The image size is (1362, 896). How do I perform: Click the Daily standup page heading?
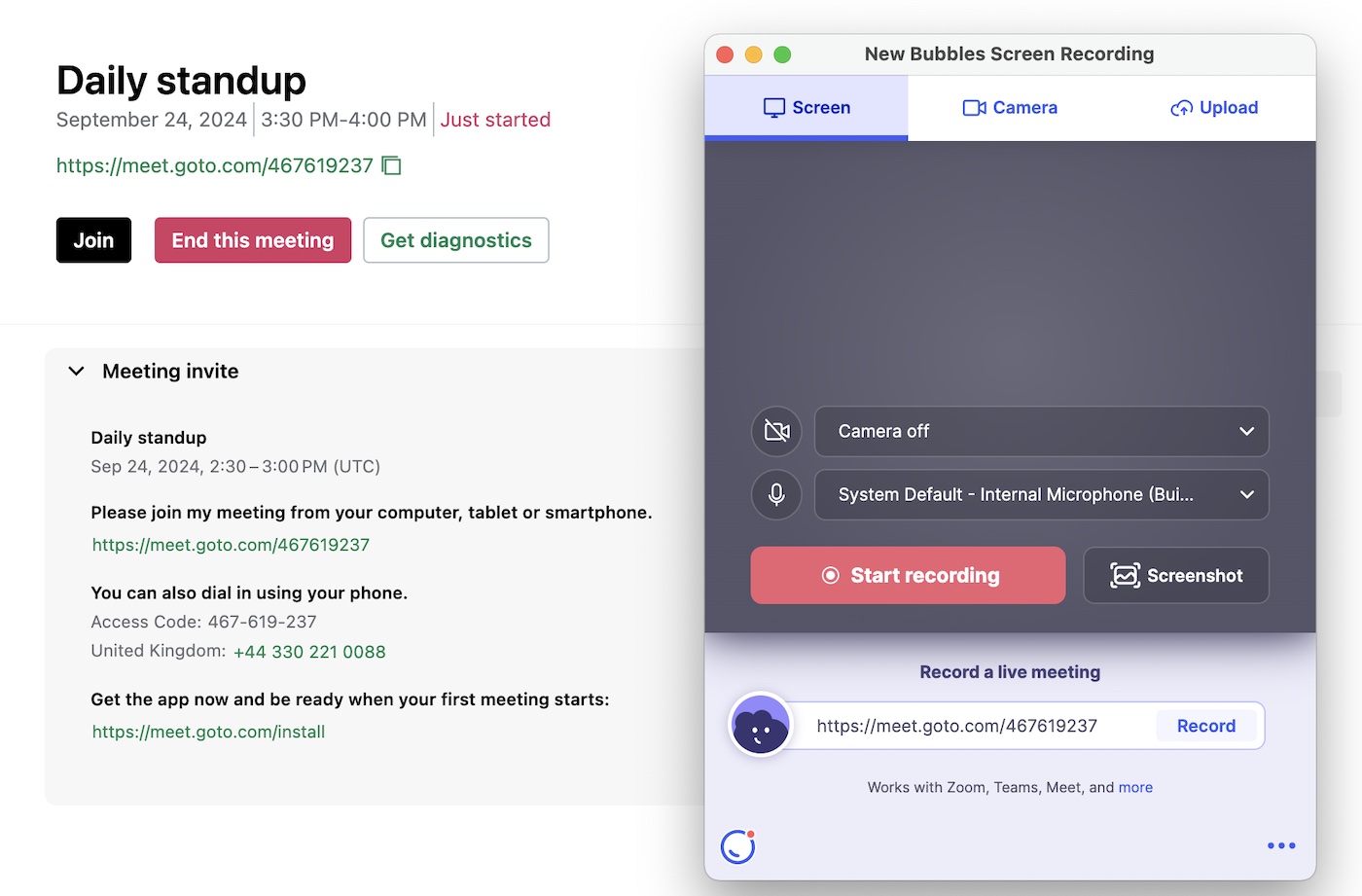[181, 80]
